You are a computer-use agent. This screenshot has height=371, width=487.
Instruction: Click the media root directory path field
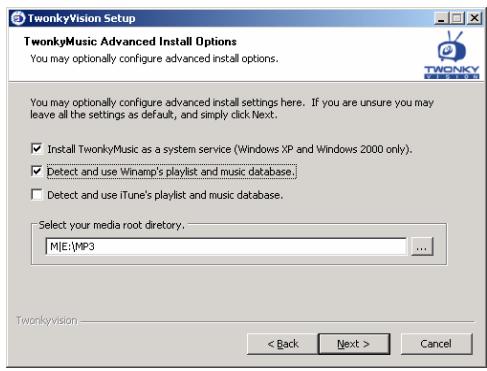pyautogui.click(x=226, y=247)
